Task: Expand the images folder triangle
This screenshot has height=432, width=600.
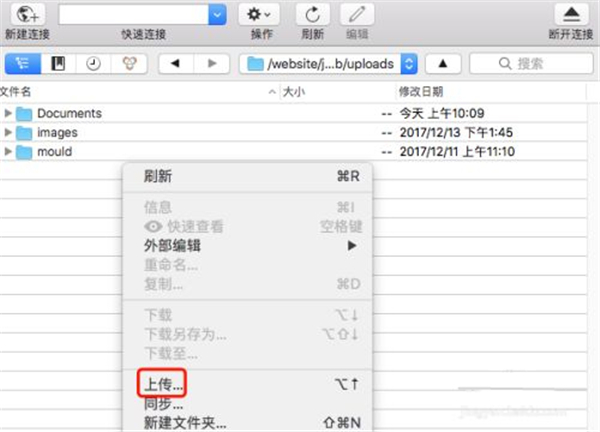Action: tap(9, 132)
